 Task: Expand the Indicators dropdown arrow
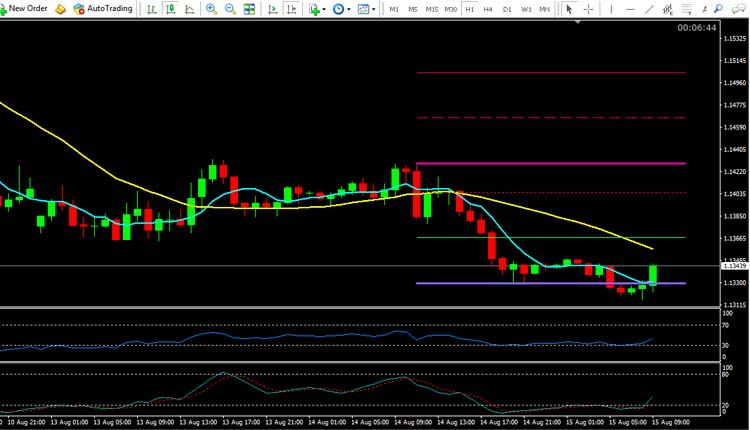click(324, 10)
